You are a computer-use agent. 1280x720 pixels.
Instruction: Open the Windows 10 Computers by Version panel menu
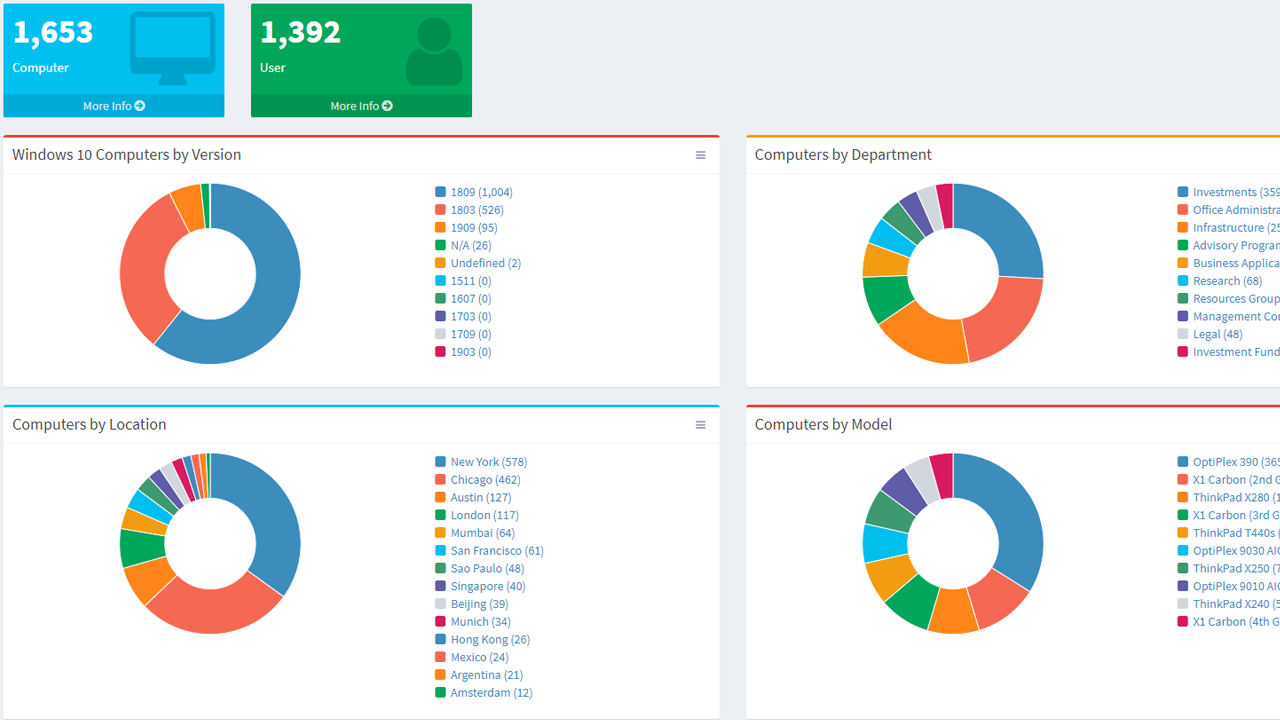click(x=700, y=155)
